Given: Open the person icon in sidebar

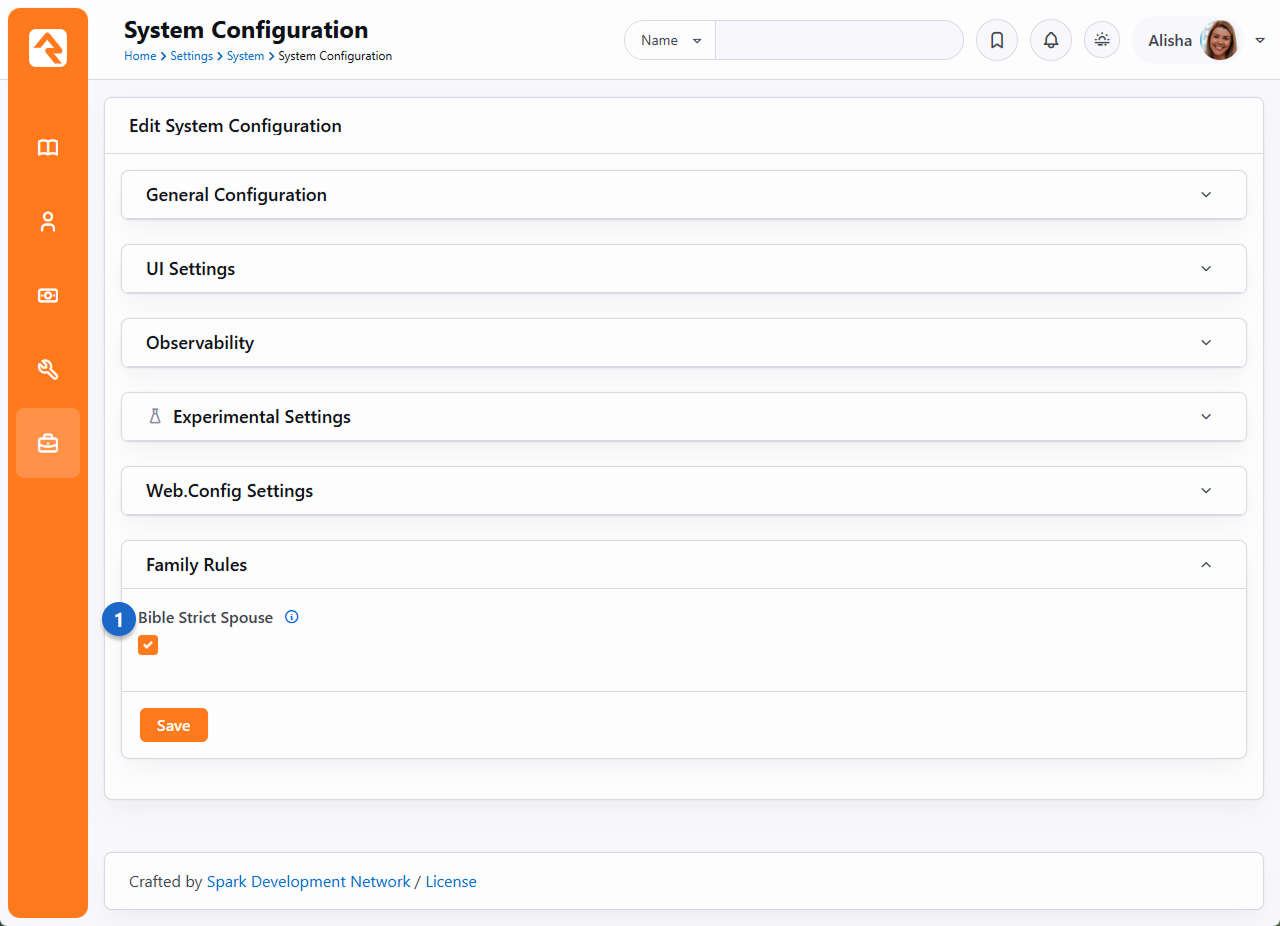Looking at the screenshot, I should pos(48,222).
